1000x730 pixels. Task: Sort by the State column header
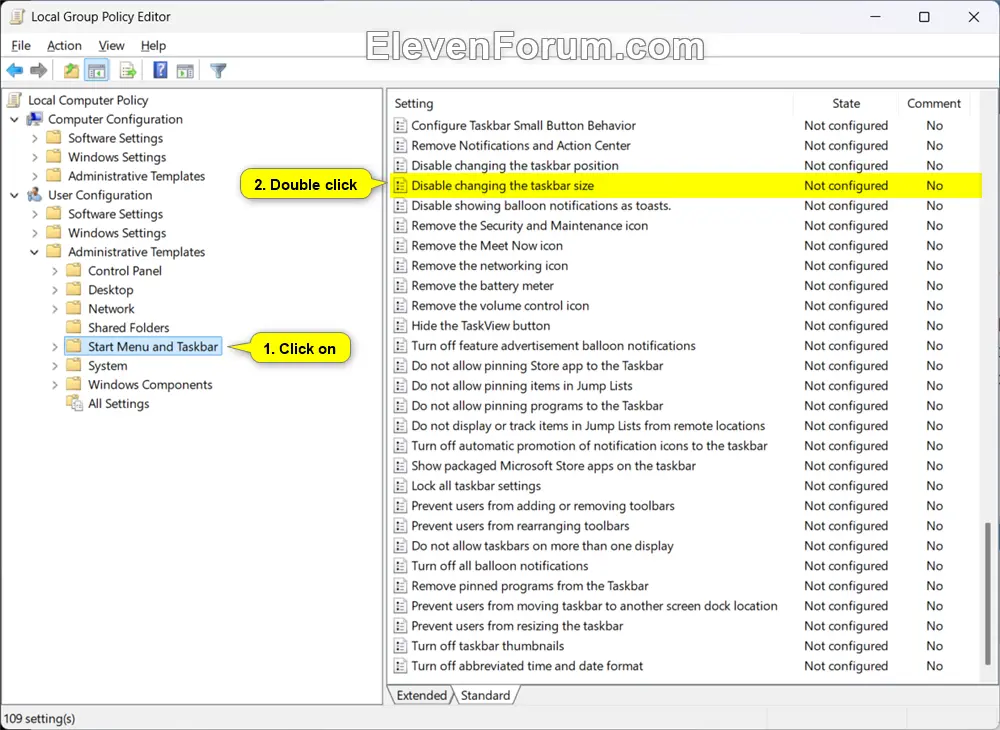[x=846, y=103]
